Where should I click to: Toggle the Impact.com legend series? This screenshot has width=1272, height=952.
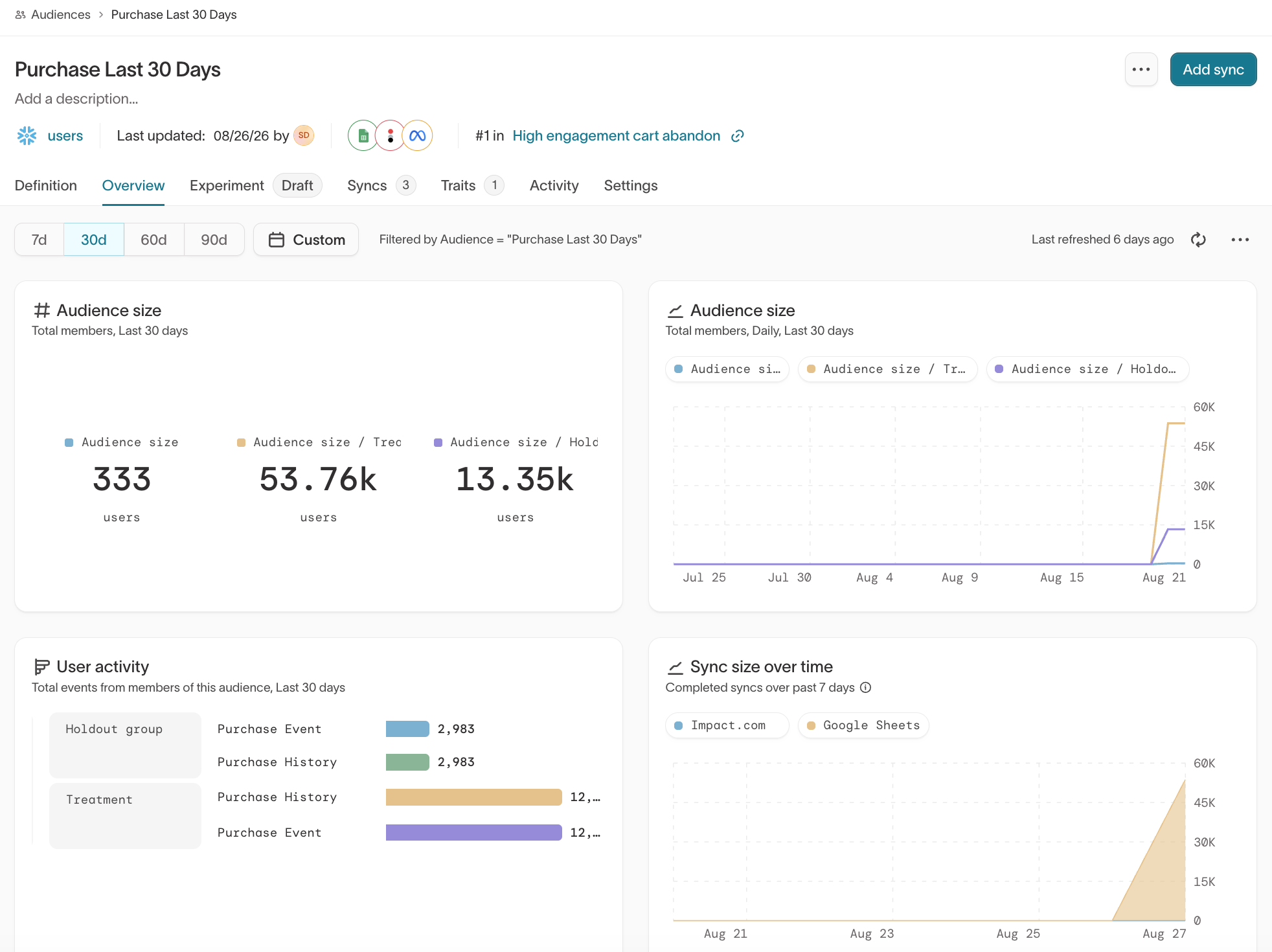(727, 725)
